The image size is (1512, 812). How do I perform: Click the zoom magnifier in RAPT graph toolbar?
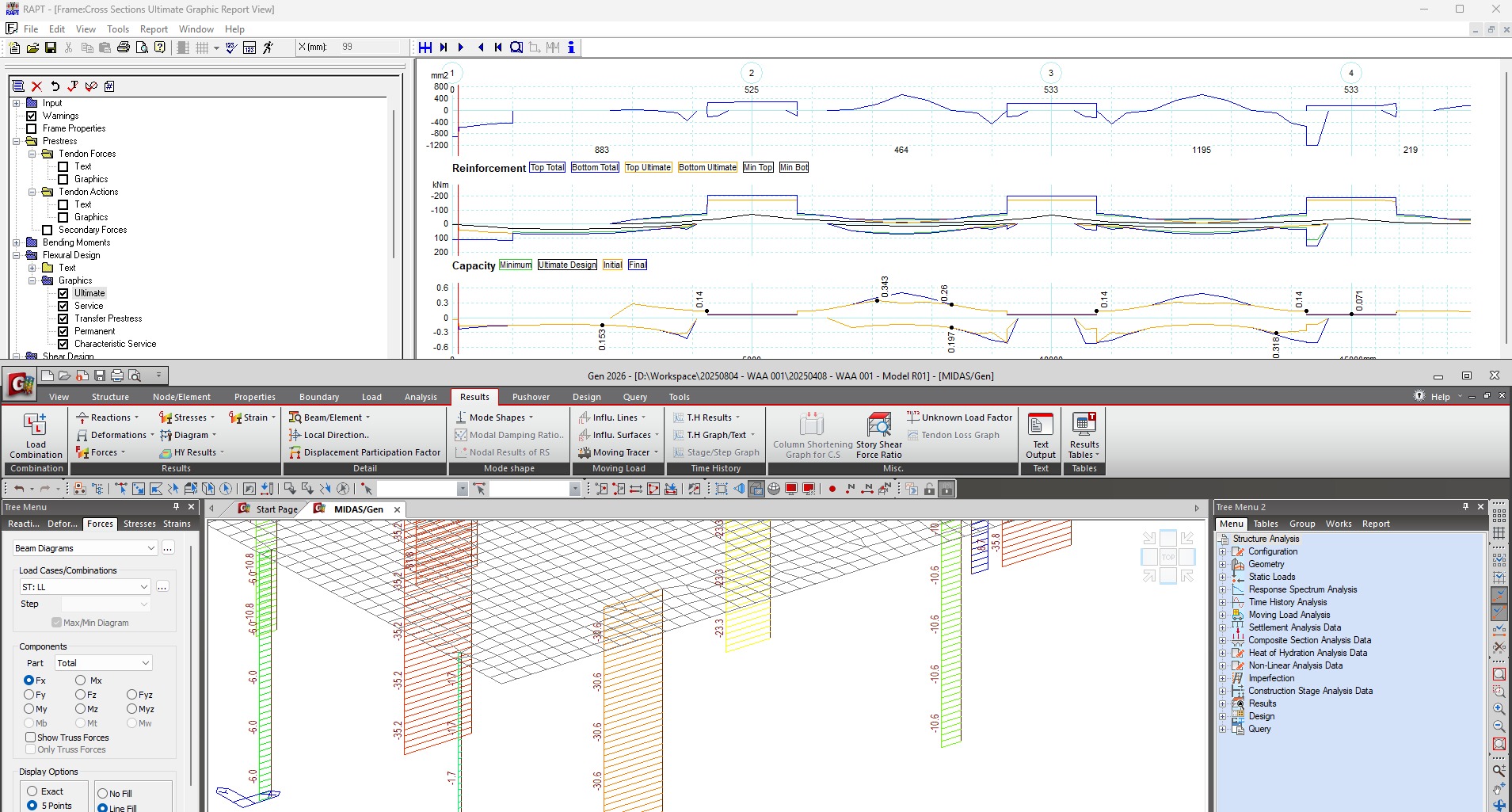click(516, 48)
